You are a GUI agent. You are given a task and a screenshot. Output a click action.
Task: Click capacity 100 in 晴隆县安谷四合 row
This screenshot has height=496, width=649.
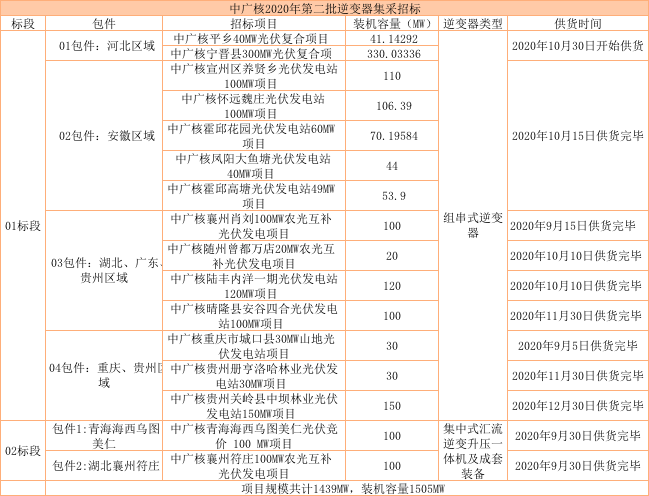(x=392, y=315)
